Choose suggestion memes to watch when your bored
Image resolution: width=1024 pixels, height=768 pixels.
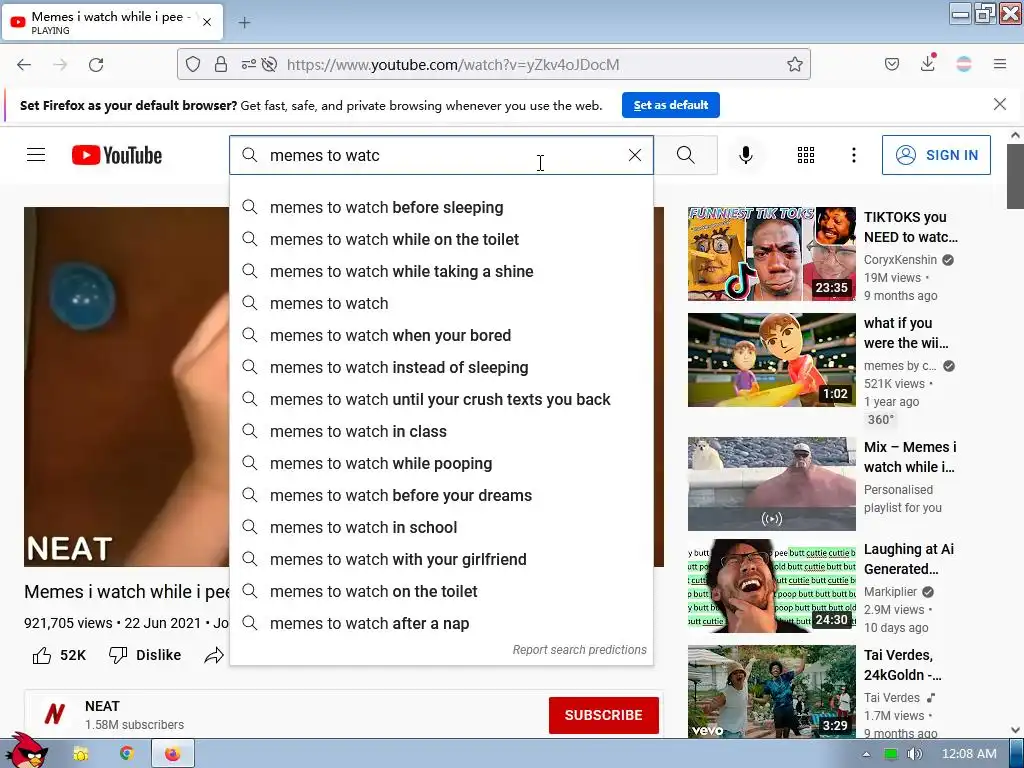441,335
